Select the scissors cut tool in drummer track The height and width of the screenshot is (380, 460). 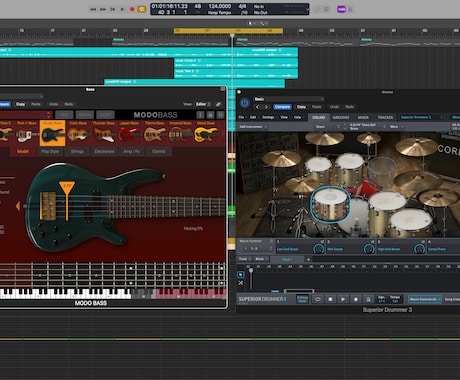[240, 283]
